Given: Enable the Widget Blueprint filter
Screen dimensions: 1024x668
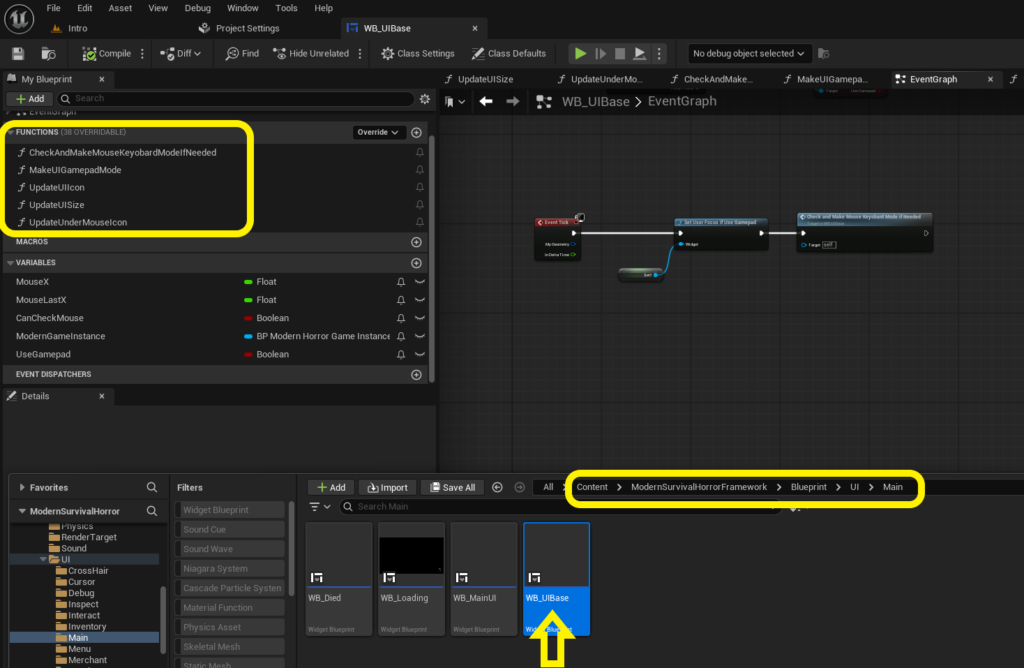Looking at the screenshot, I should click(230, 510).
